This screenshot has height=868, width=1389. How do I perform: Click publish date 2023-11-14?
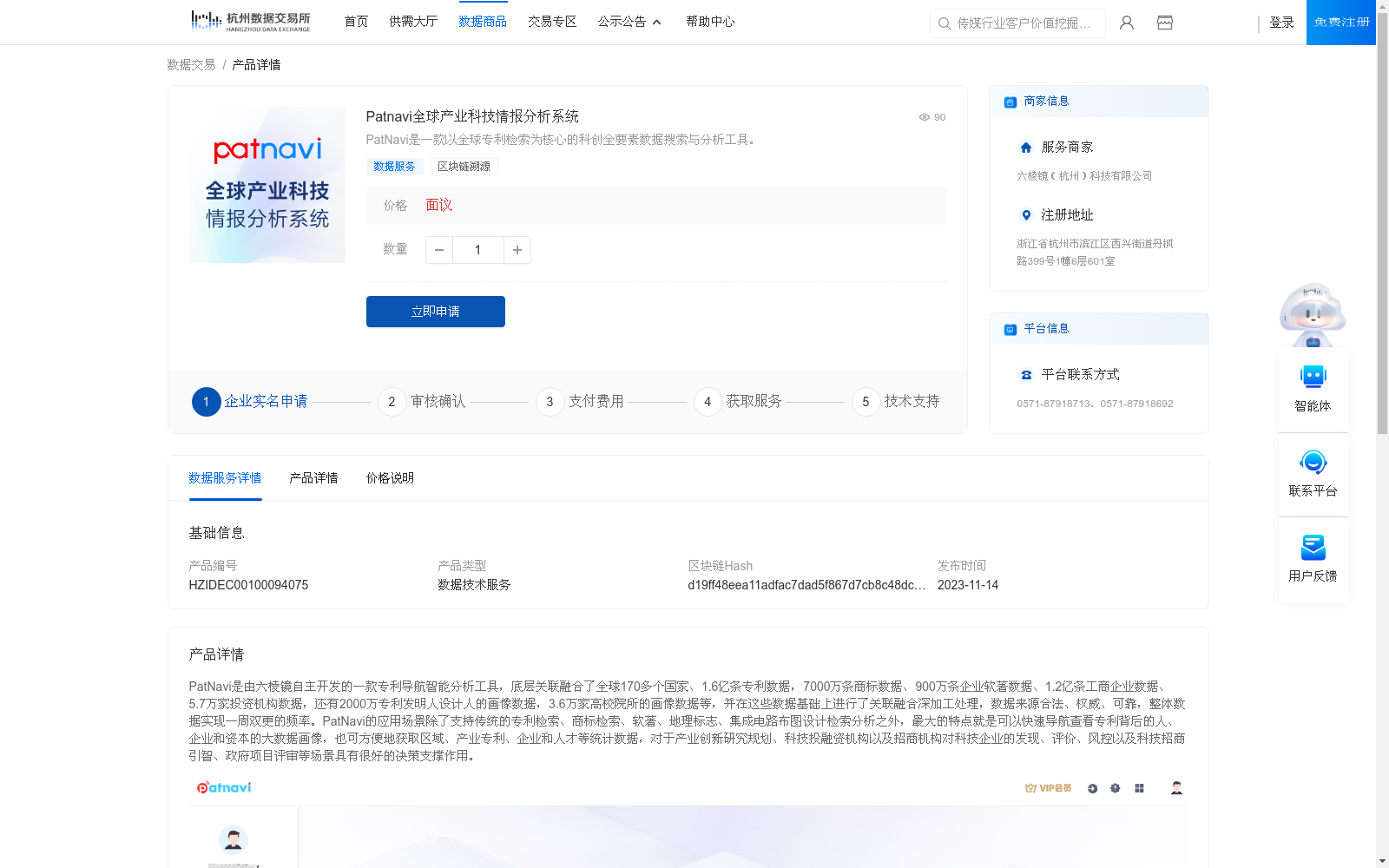[x=968, y=585]
